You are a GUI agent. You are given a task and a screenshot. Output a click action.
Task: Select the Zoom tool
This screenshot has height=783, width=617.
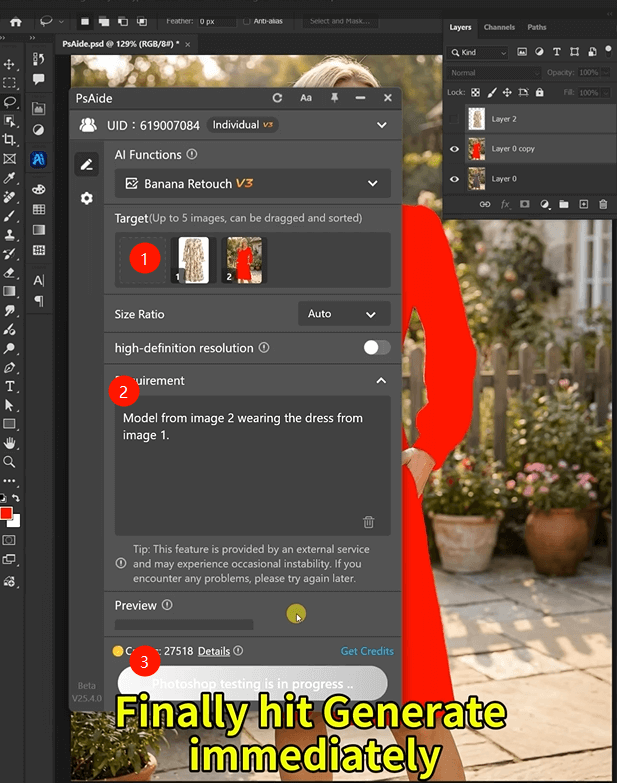[9, 461]
